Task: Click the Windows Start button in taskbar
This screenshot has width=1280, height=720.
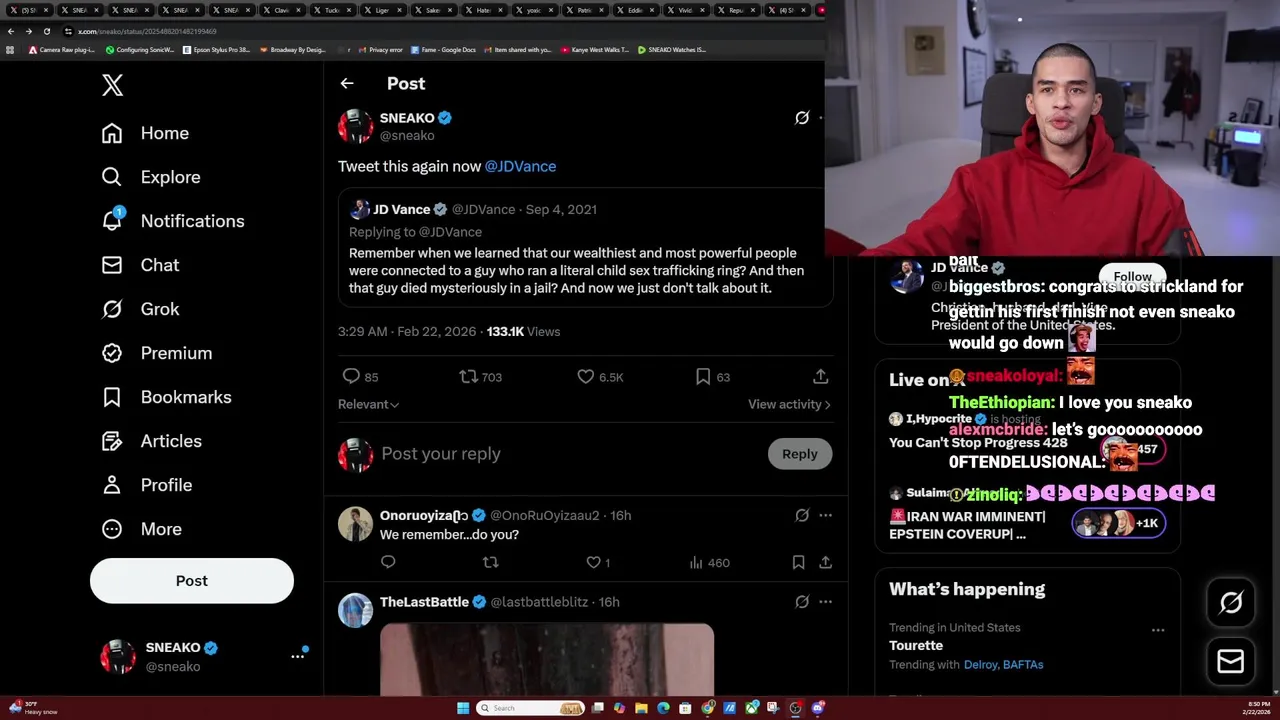Action: coord(463,708)
